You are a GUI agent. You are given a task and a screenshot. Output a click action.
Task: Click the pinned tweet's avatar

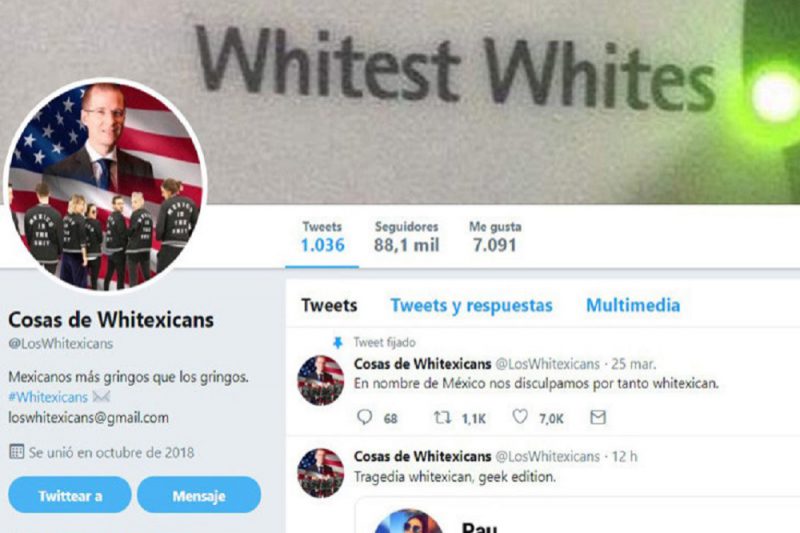(320, 380)
